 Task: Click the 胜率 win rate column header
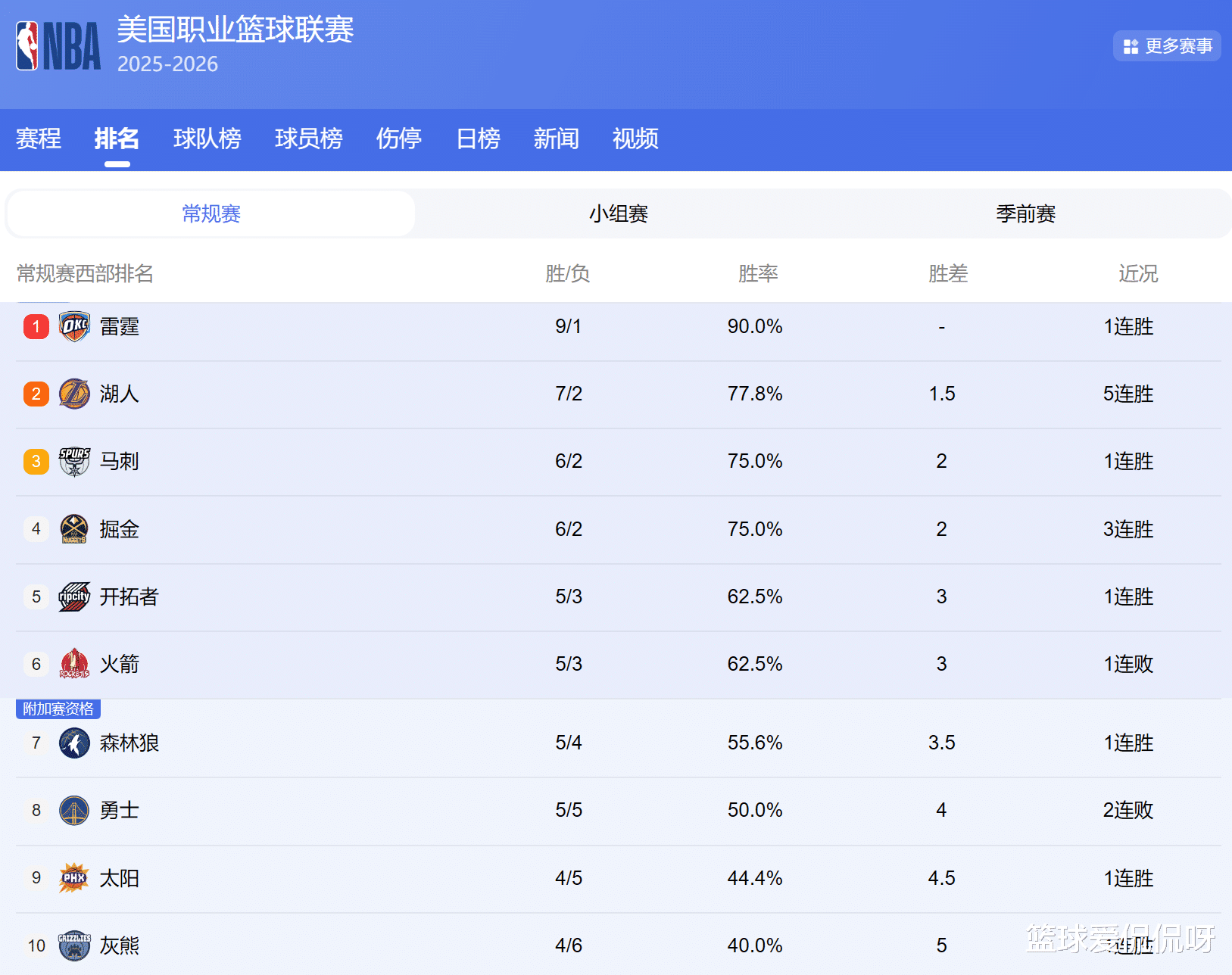click(x=758, y=273)
